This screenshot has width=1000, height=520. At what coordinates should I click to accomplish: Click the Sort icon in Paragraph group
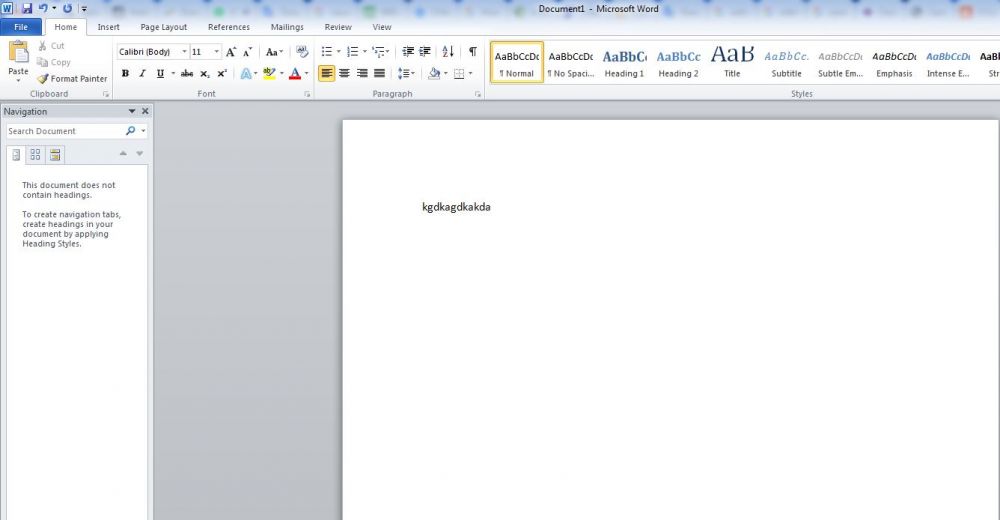click(447, 52)
